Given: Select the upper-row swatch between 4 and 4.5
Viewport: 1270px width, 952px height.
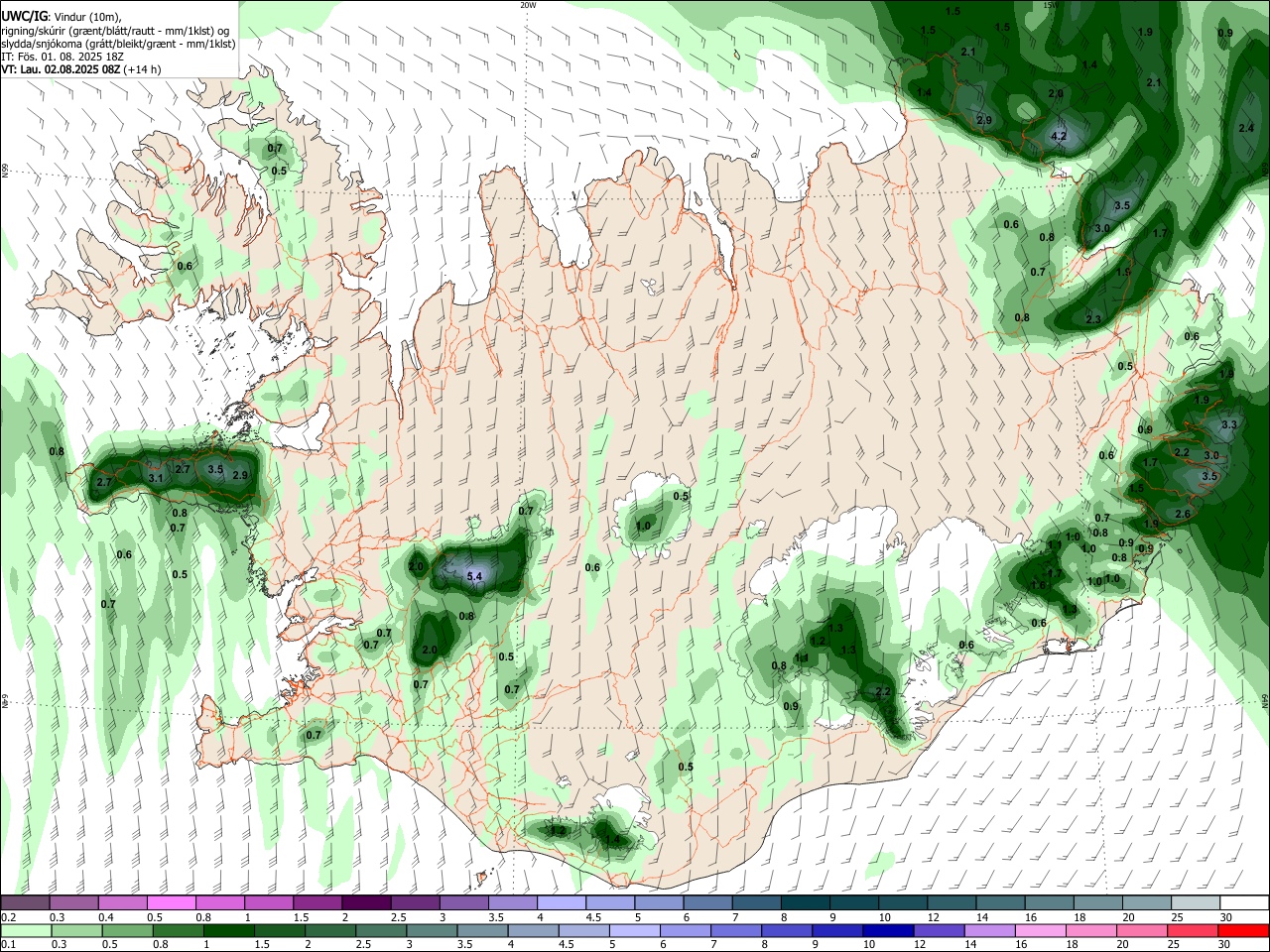Looking at the screenshot, I should [x=562, y=902].
